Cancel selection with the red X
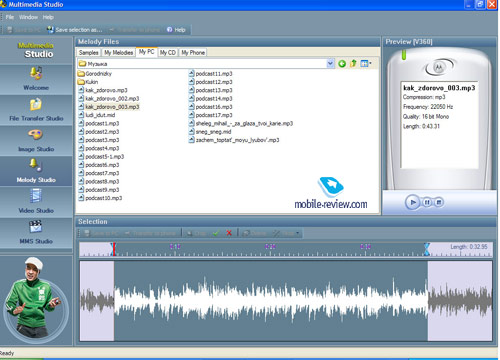 (229, 233)
